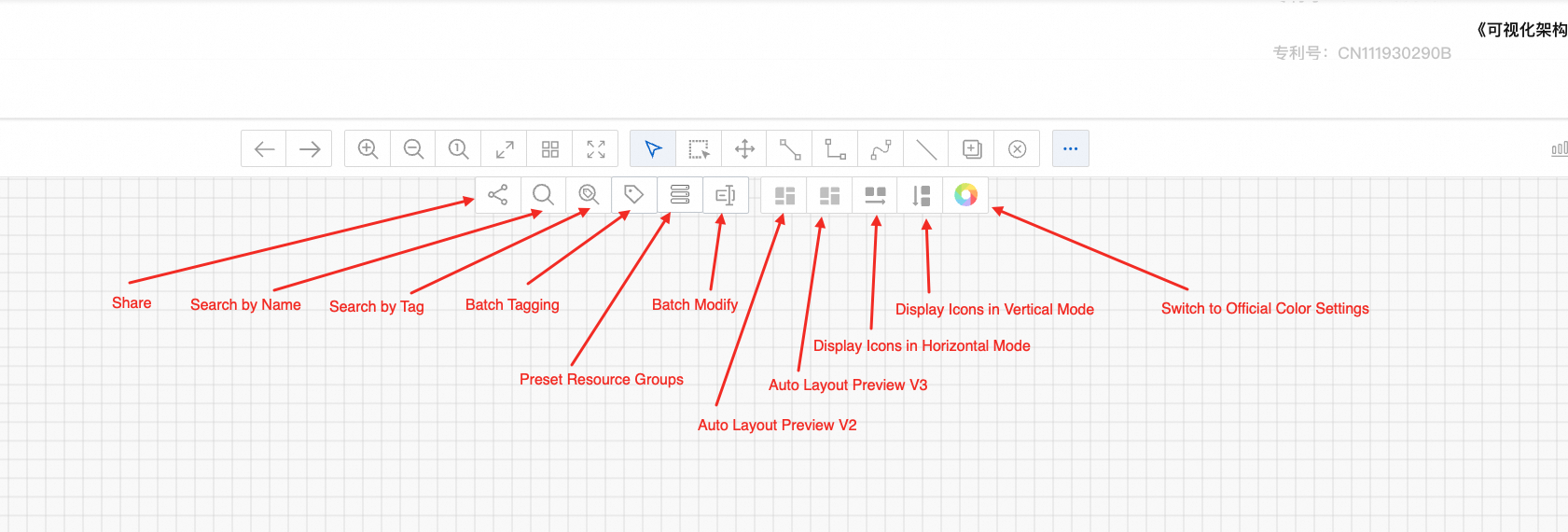The height and width of the screenshot is (532, 1568).
Task: Click the square-plus add icon
Action: click(972, 148)
